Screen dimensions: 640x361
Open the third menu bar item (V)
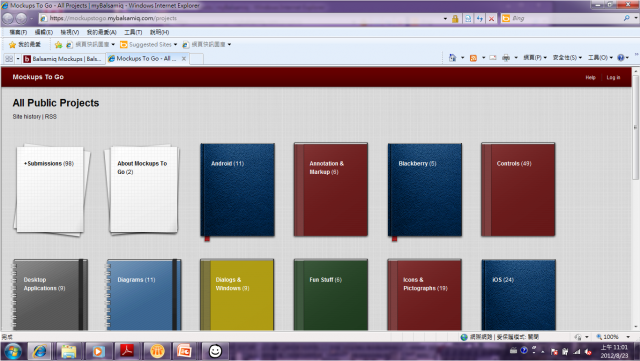click(x=69, y=32)
